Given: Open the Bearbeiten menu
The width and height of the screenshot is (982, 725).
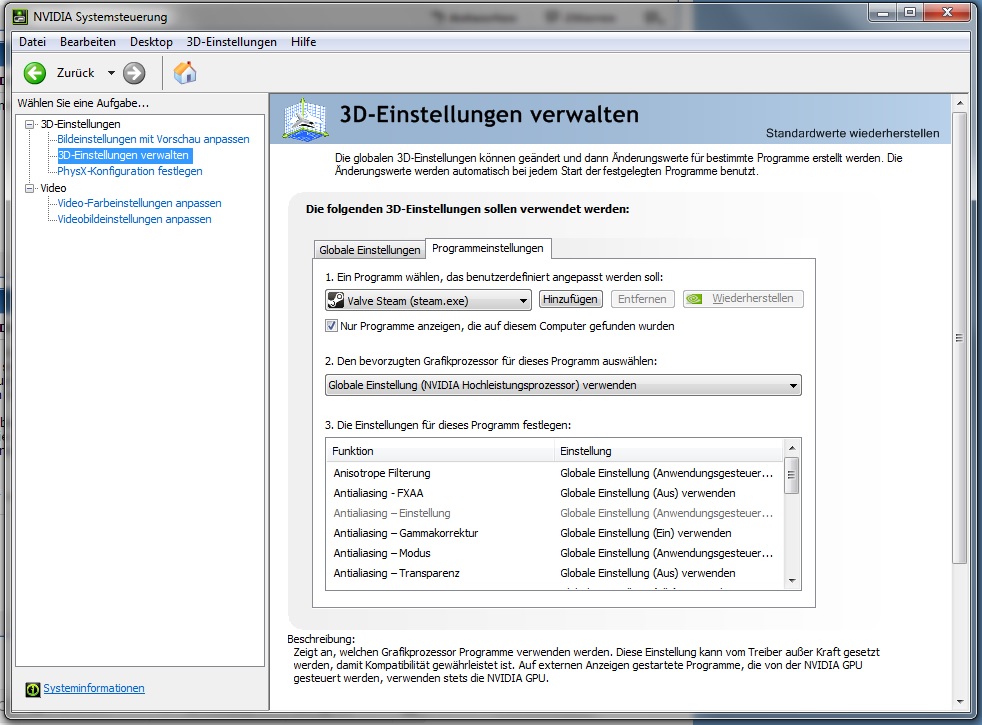Looking at the screenshot, I should [88, 42].
